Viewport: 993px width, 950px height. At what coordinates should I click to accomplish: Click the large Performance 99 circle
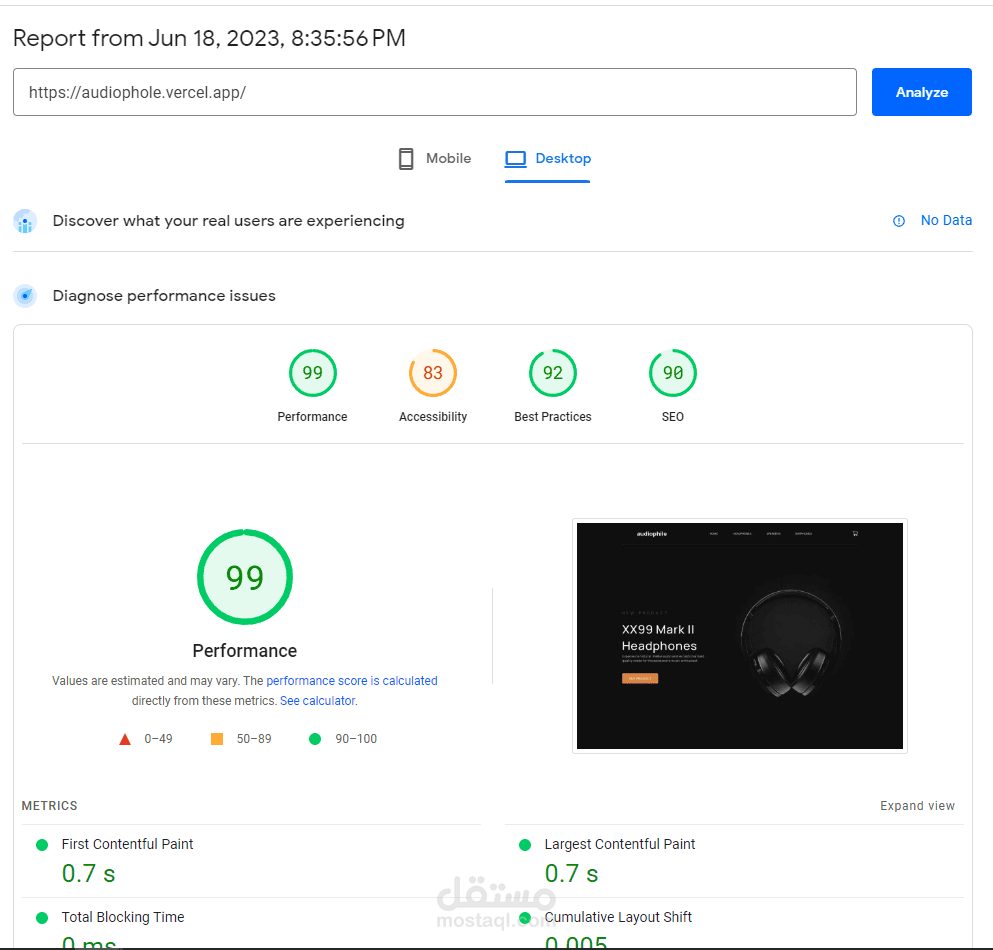click(x=244, y=577)
